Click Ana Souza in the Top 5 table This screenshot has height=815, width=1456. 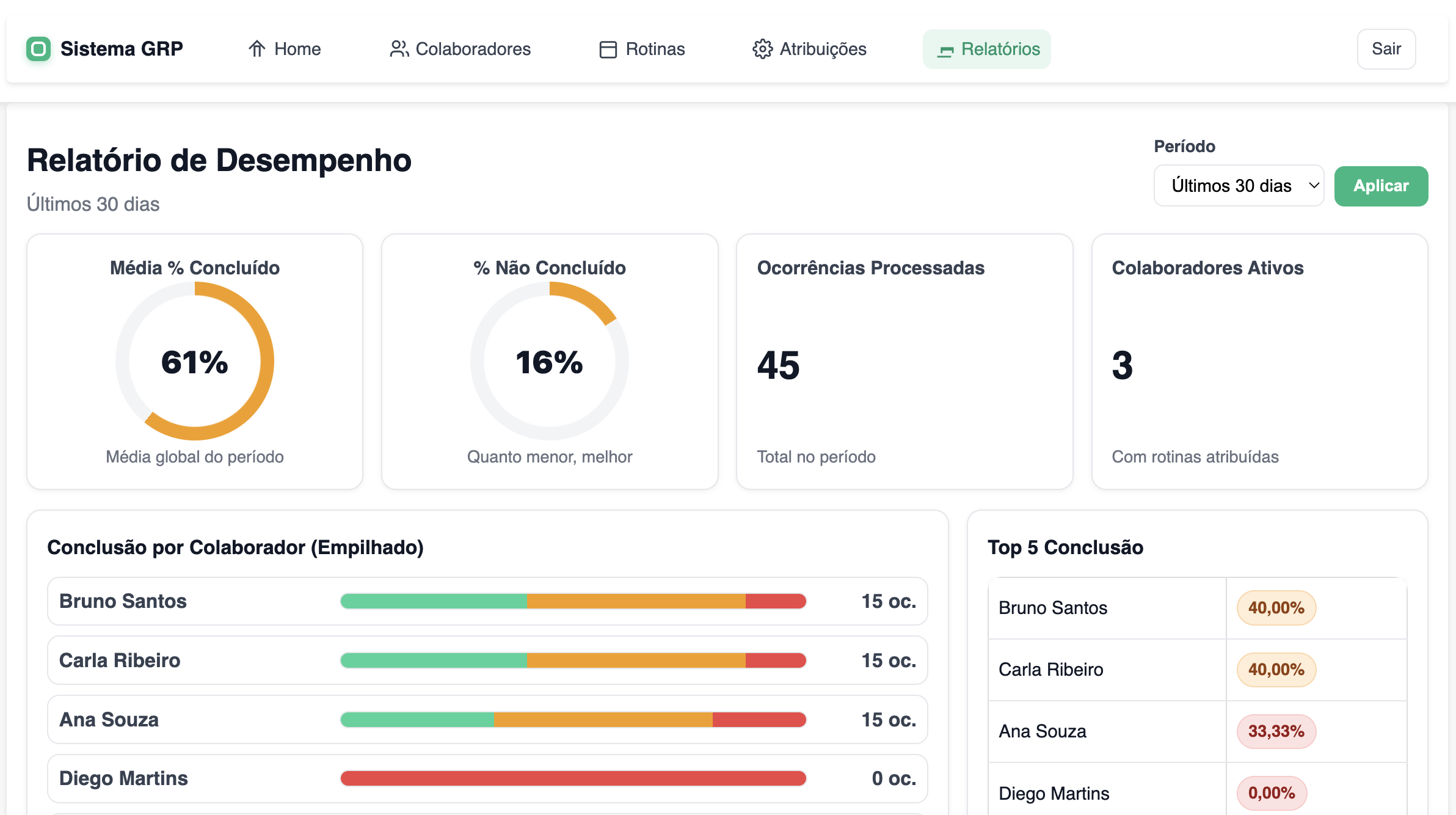pyautogui.click(x=1042, y=731)
